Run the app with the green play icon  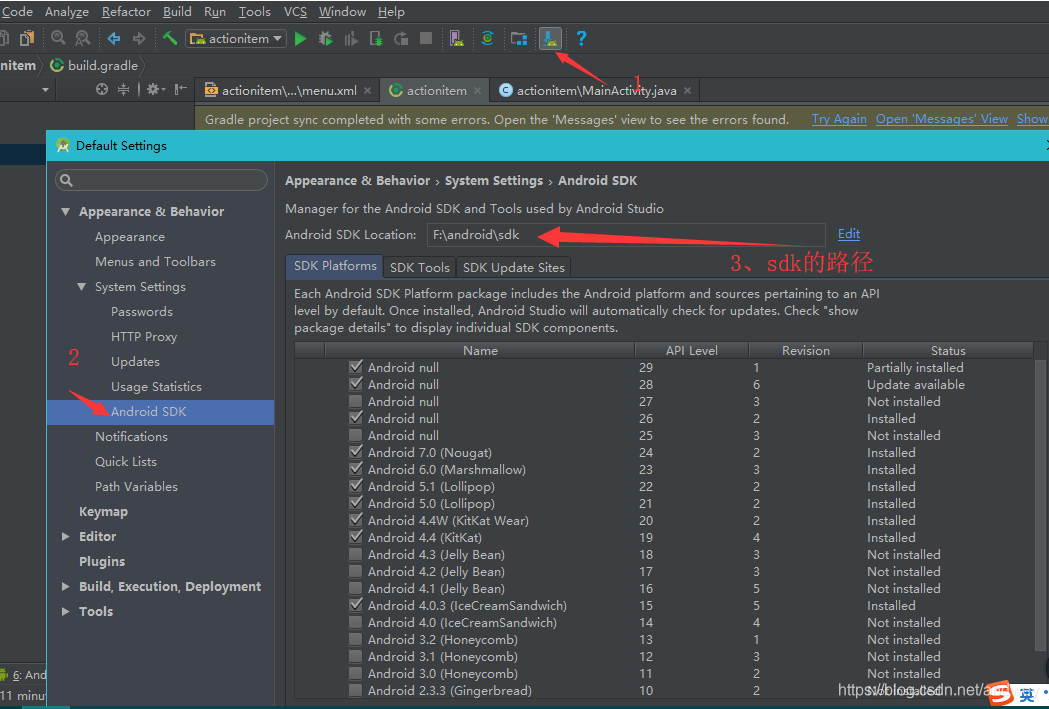coord(300,39)
